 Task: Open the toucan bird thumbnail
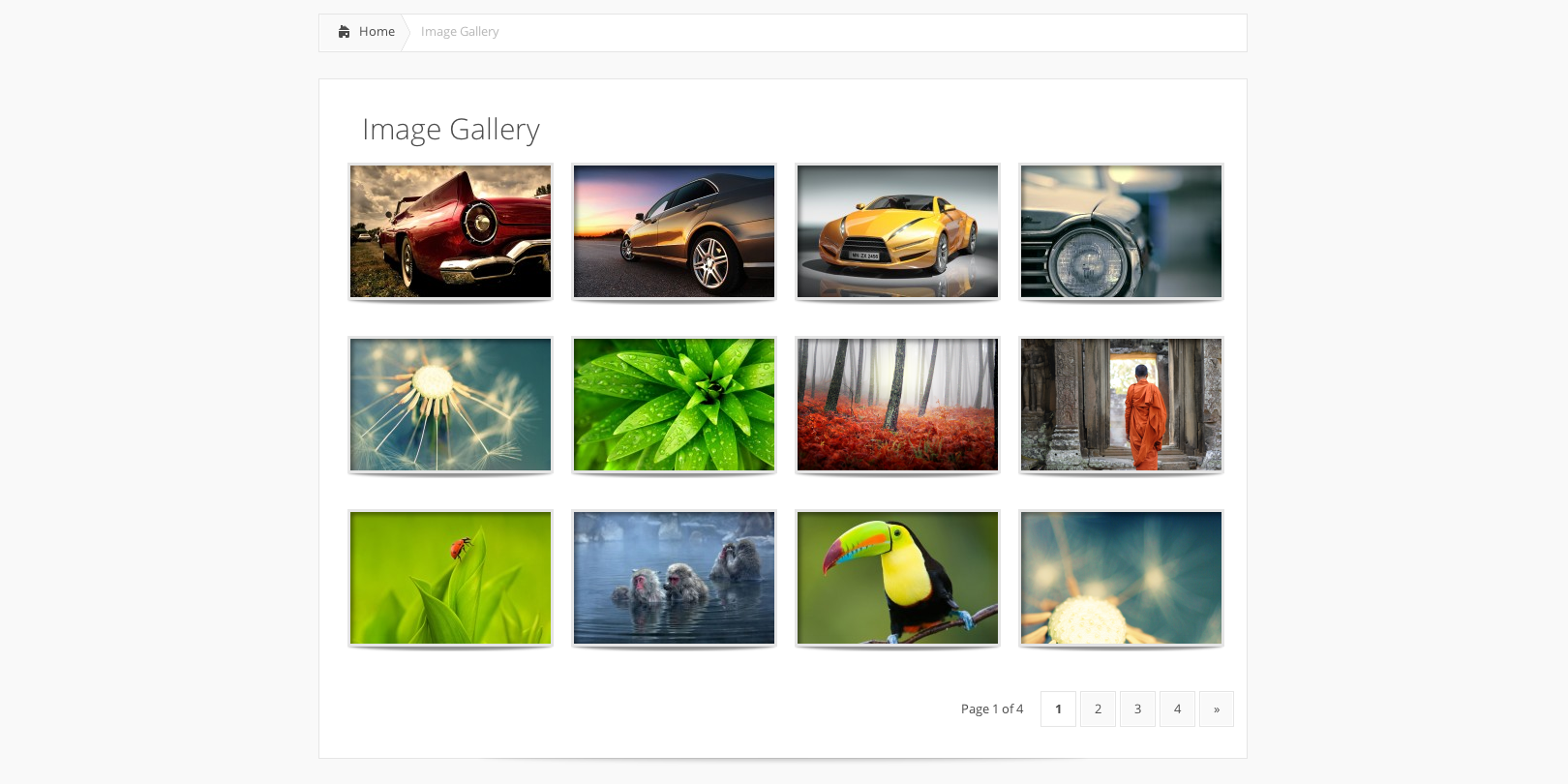[898, 578]
